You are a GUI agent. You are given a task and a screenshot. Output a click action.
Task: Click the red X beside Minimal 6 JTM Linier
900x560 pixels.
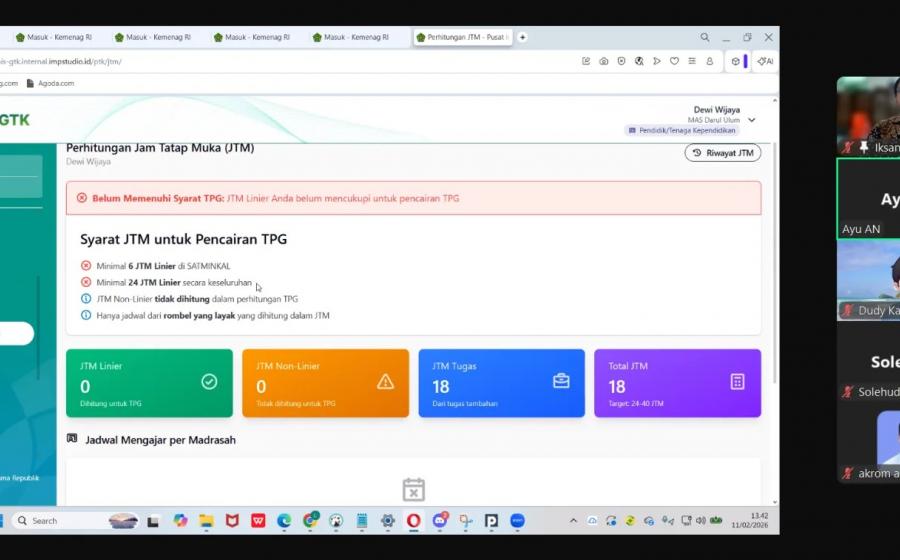(x=86, y=266)
